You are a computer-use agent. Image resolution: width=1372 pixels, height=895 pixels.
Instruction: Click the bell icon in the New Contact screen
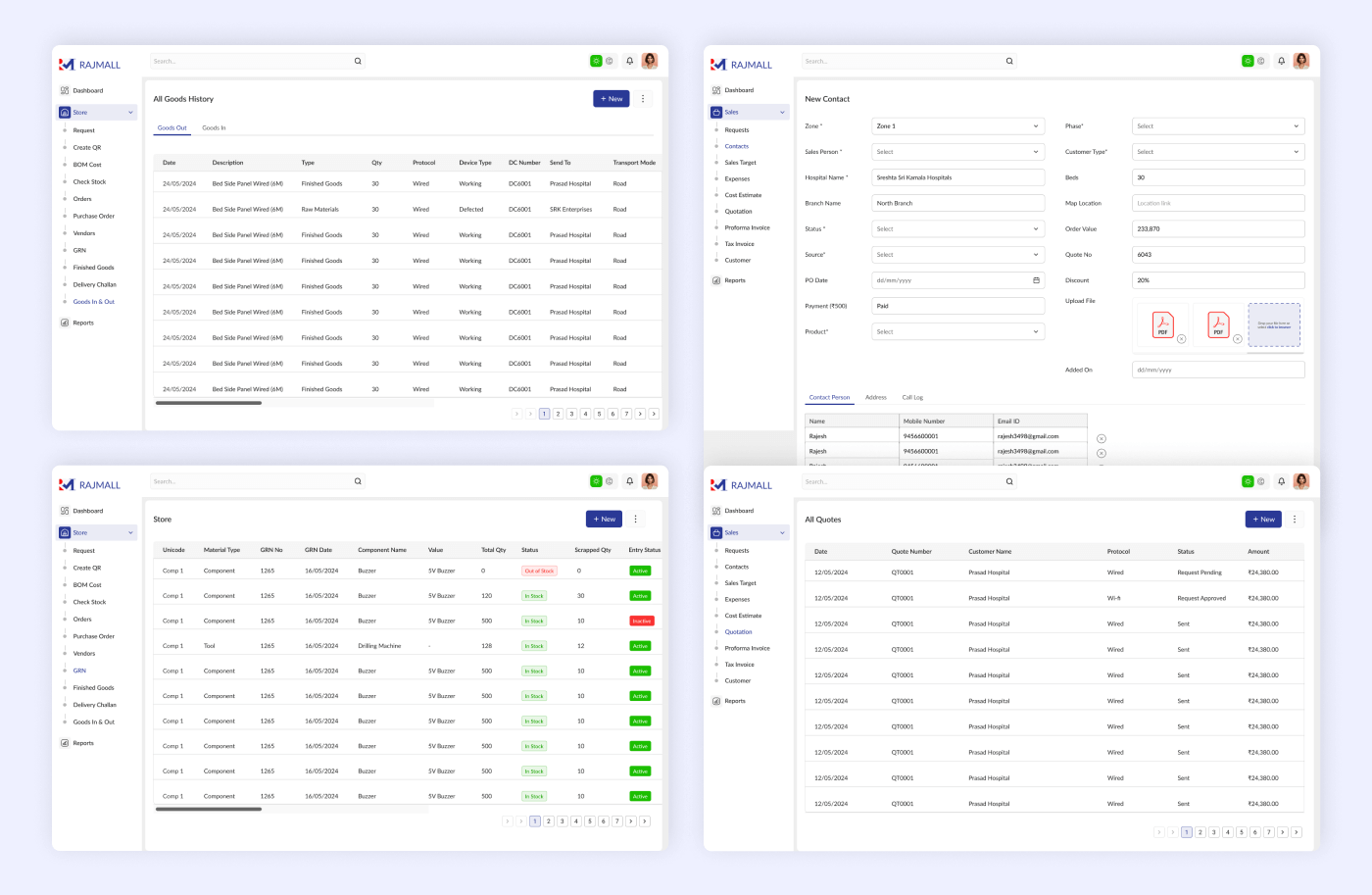(1281, 61)
